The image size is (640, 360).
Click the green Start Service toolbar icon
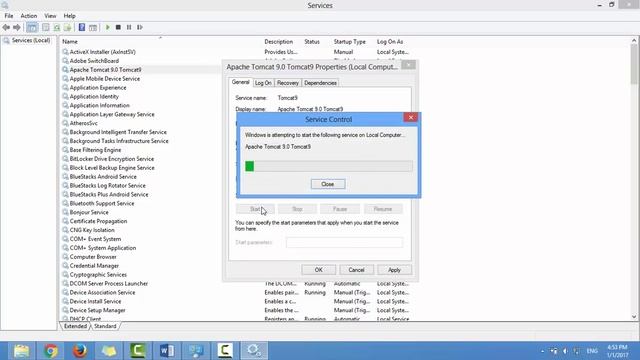pyautogui.click(x=108, y=27)
